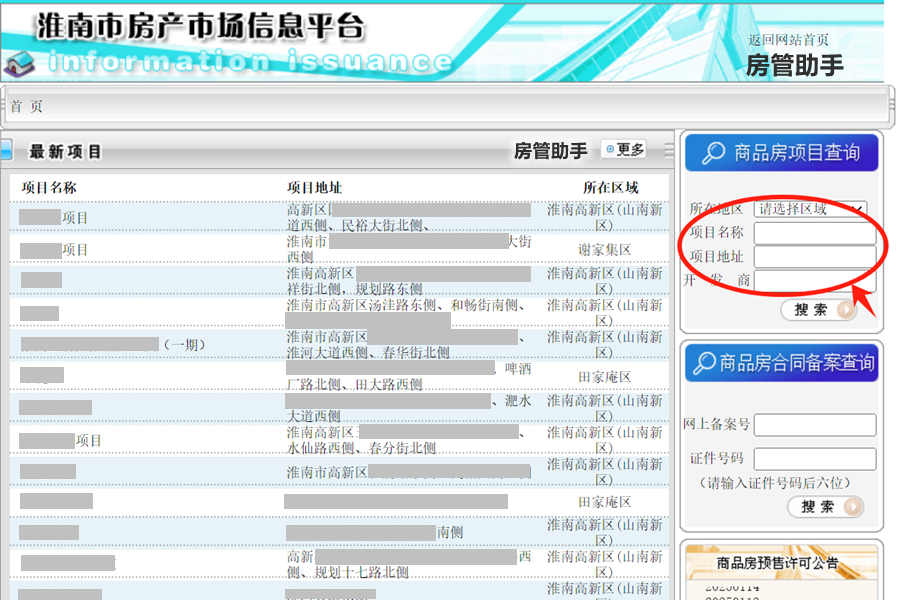The width and height of the screenshot is (900, 600).
Task: Focus the 项目地址 input field
Action: click(x=815, y=257)
